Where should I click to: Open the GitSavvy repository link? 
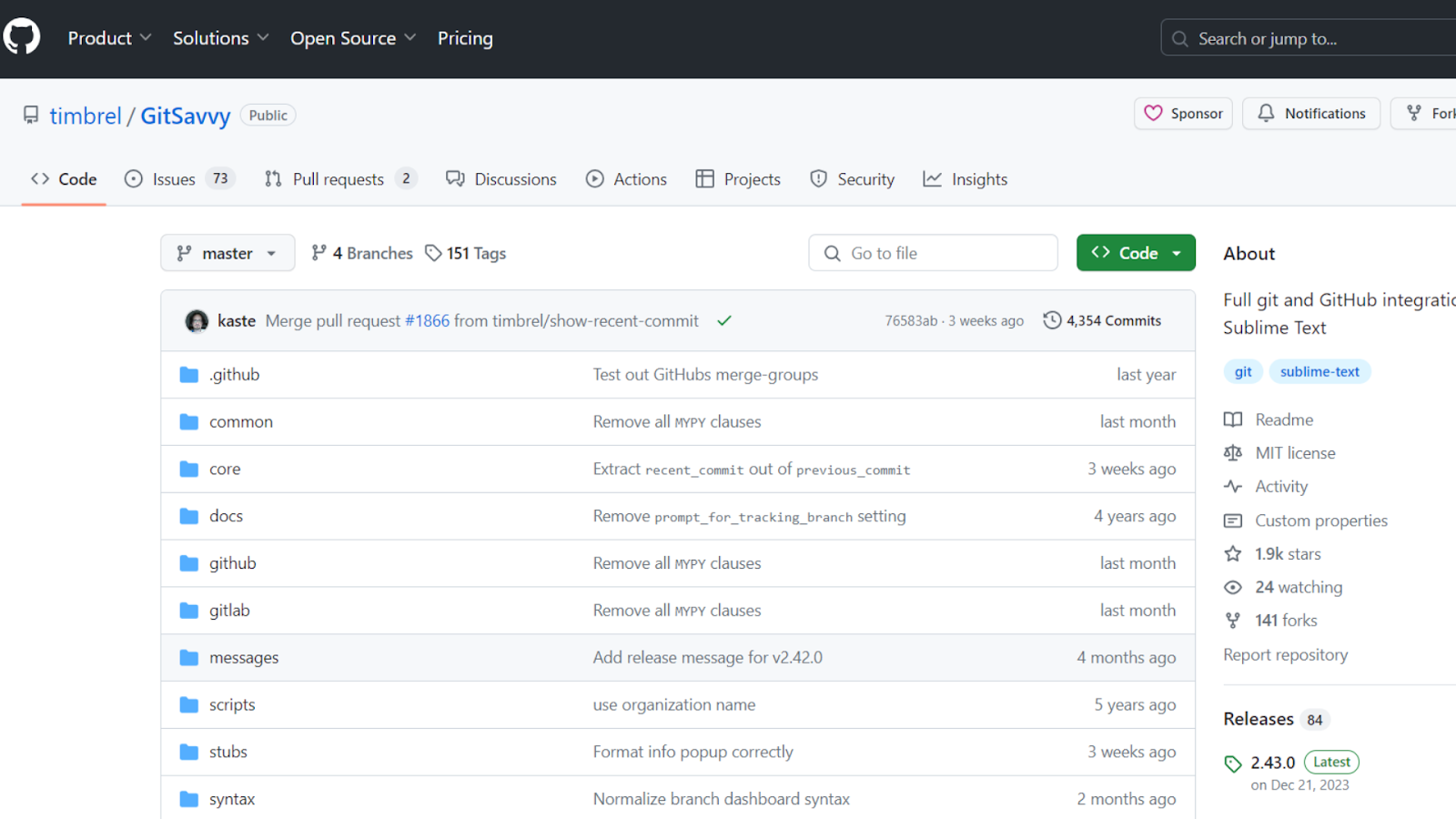pos(186,116)
